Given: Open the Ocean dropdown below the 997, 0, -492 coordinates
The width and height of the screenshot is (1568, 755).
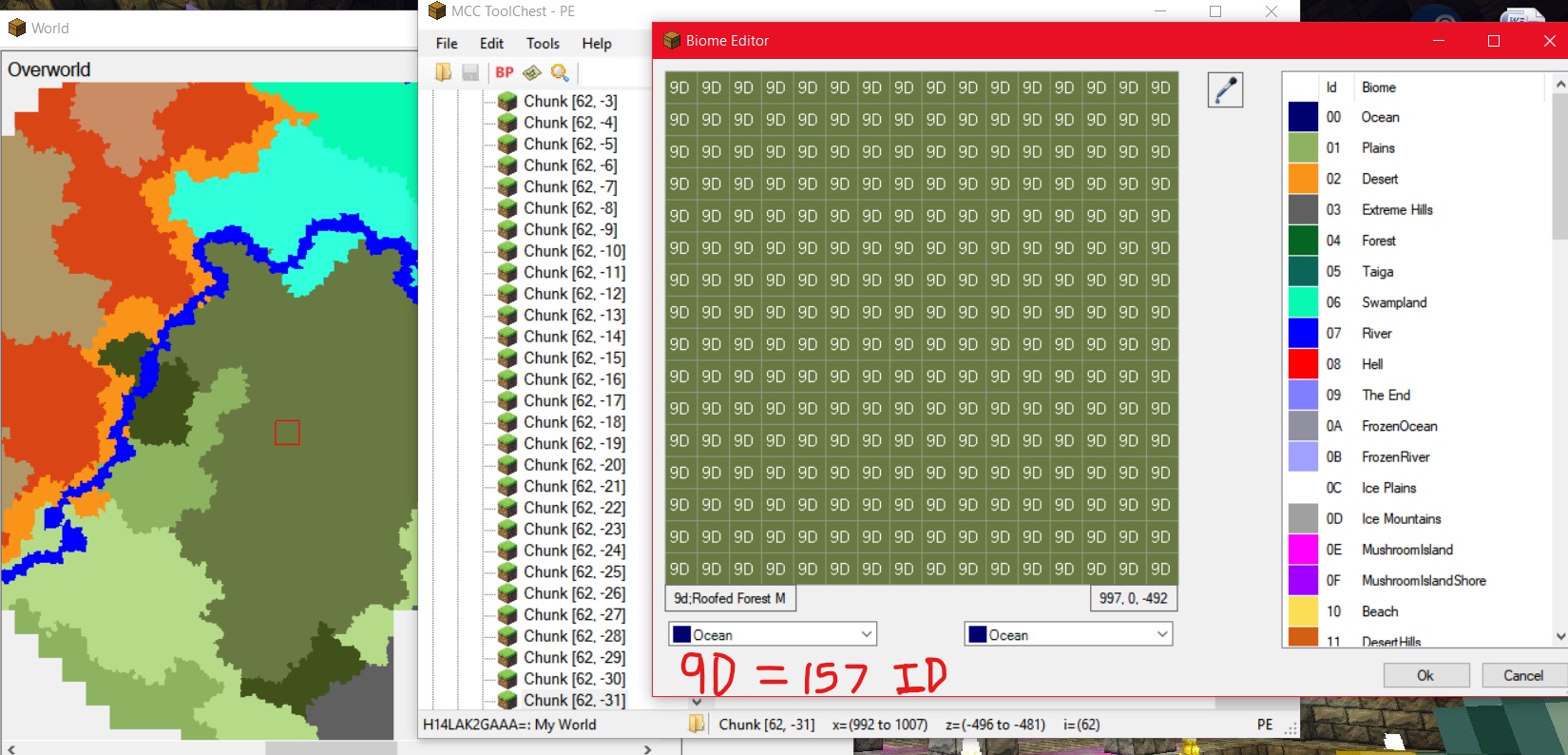Looking at the screenshot, I should (x=1068, y=634).
